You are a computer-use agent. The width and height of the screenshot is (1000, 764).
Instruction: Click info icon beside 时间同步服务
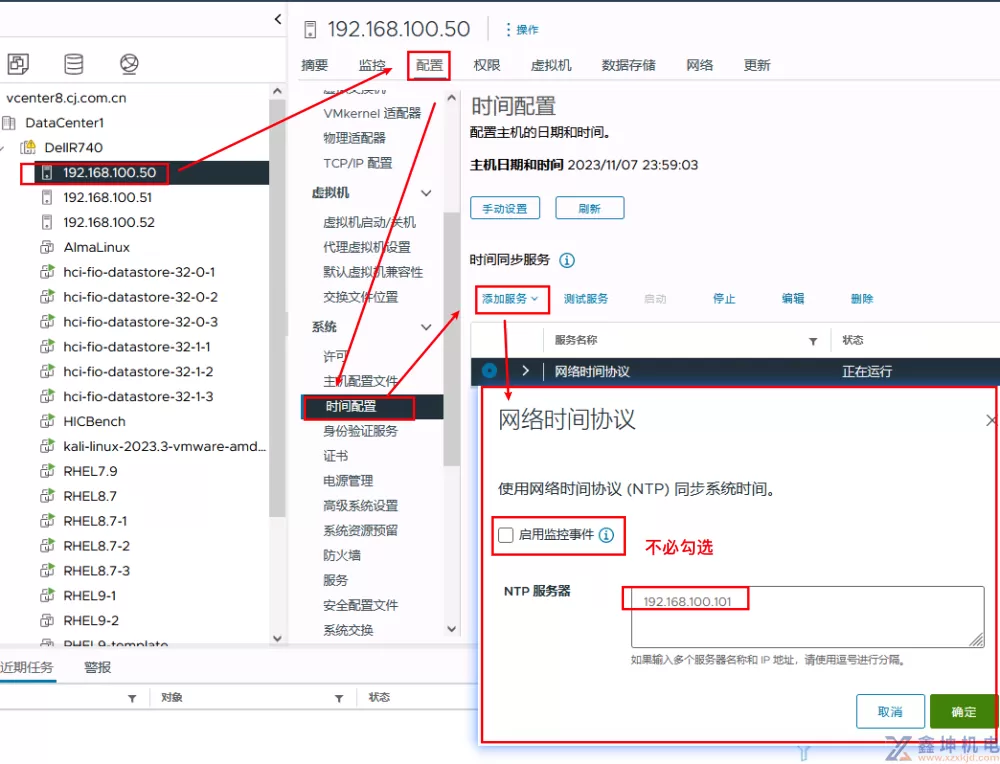pos(566,260)
